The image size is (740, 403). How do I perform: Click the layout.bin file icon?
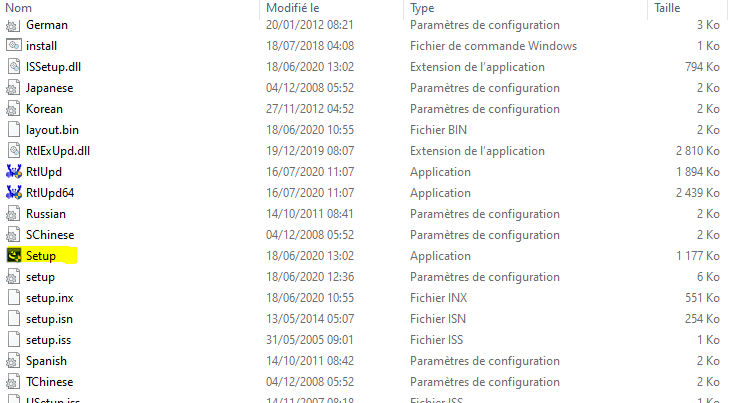tap(13, 130)
